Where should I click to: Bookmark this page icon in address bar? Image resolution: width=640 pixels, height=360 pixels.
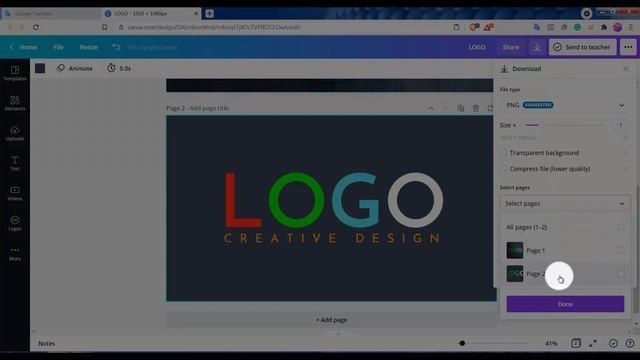click(x=104, y=27)
